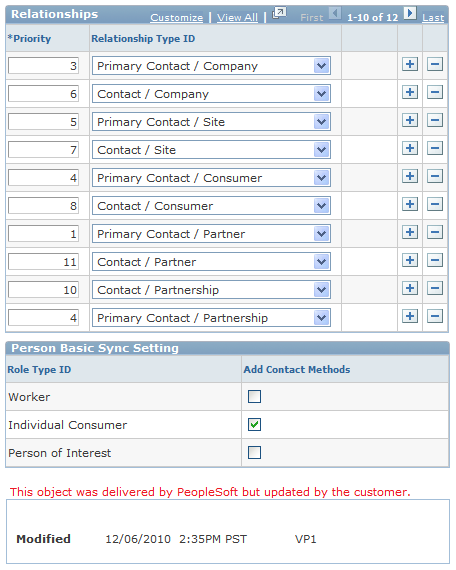The height and width of the screenshot is (570, 456).
Task: Delete the Primary Contact / Site row
Action: click(435, 120)
